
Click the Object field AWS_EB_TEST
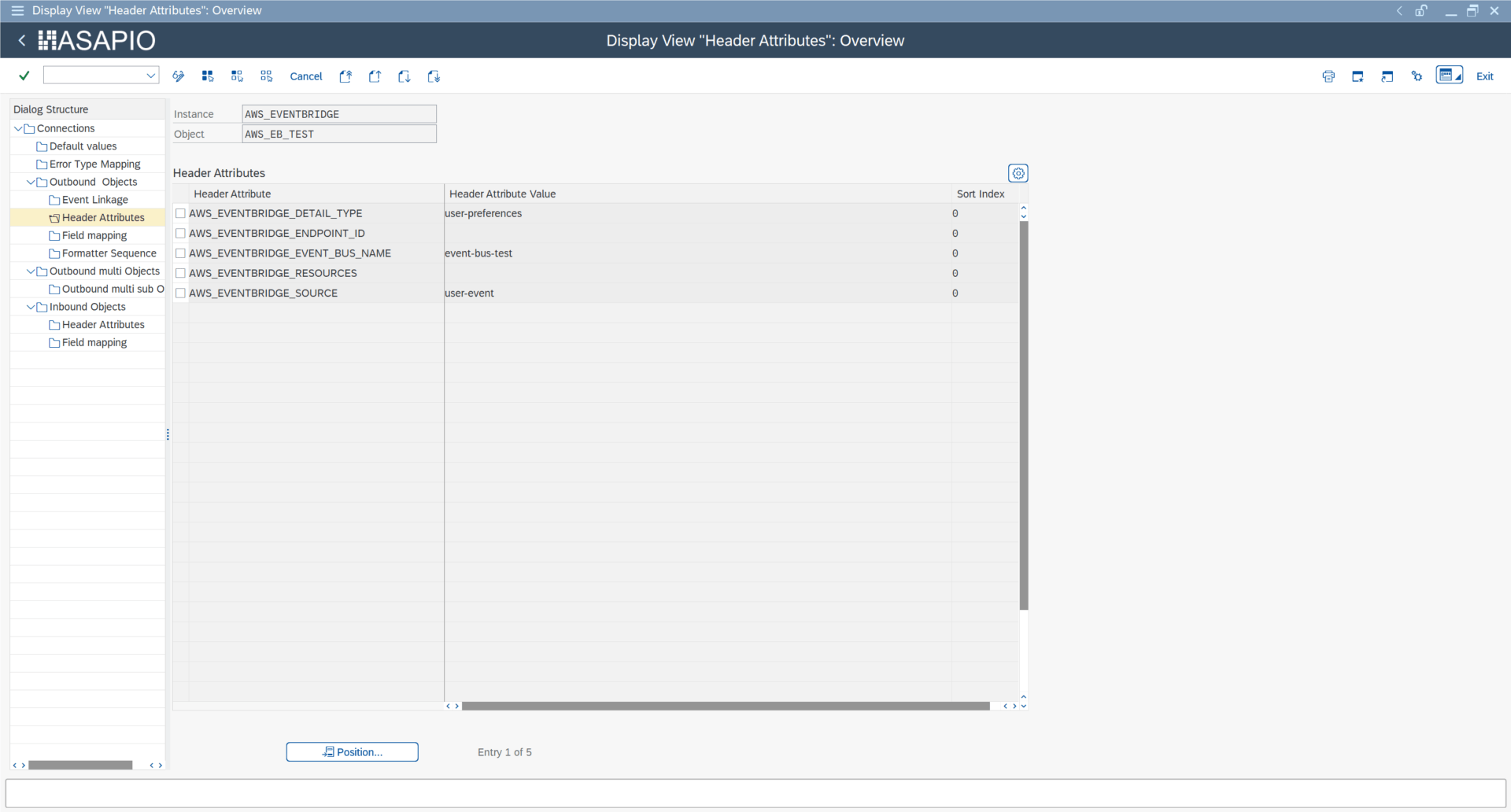[x=339, y=134]
